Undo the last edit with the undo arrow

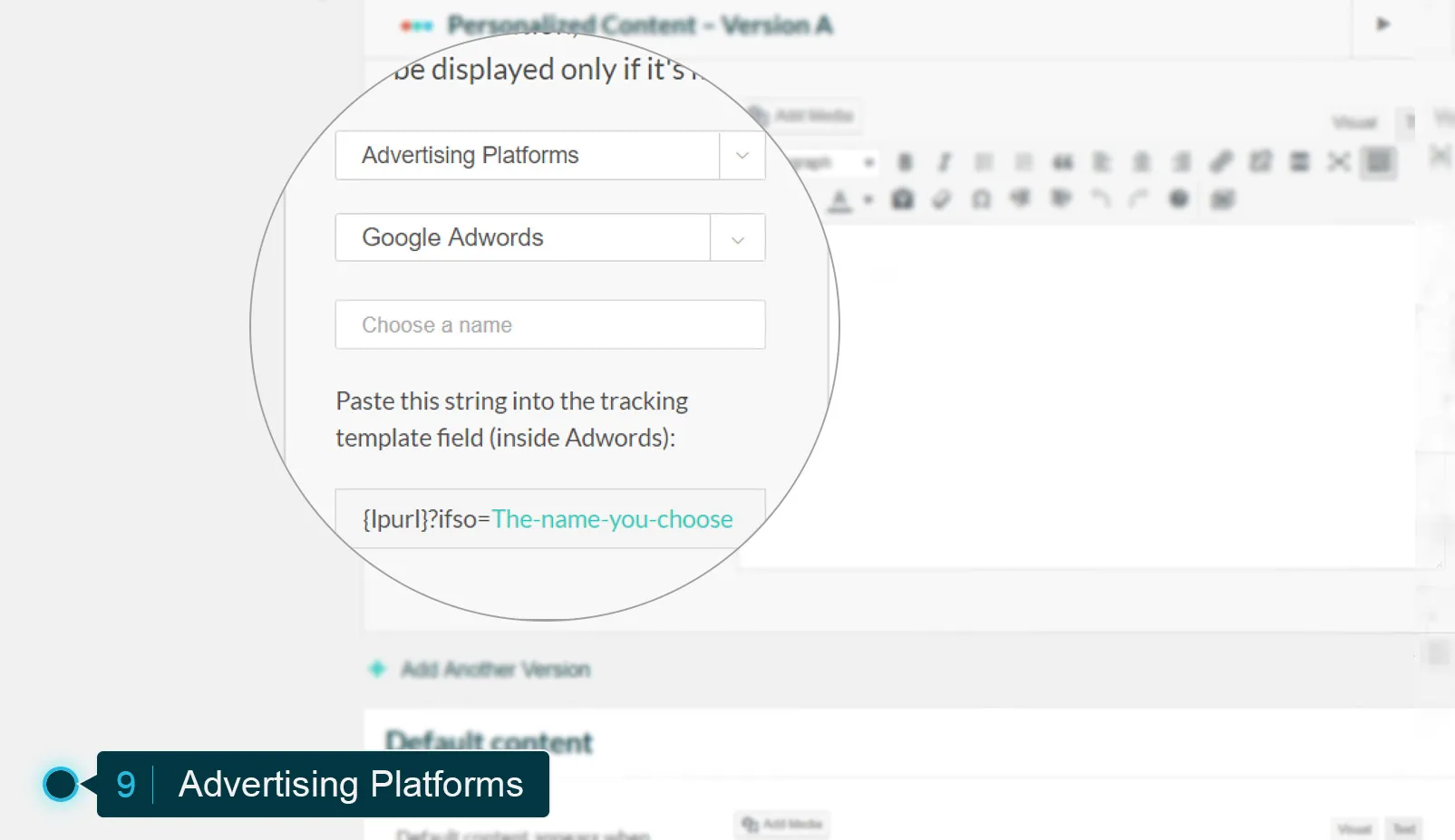point(1100,198)
